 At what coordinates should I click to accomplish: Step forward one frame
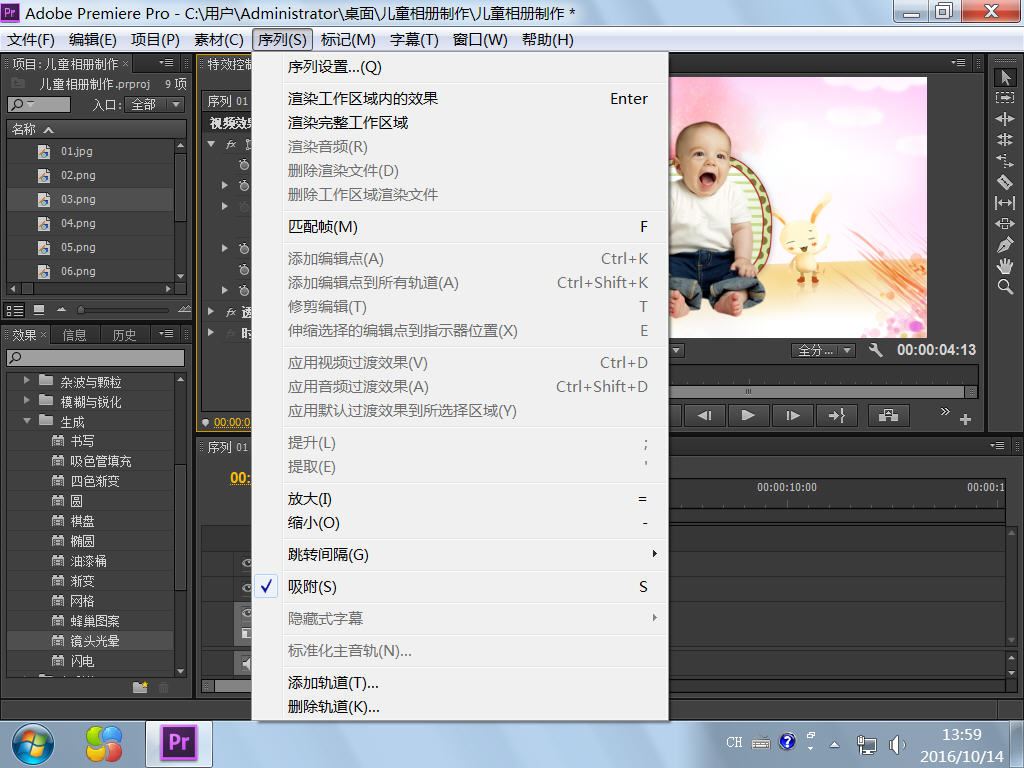792,415
